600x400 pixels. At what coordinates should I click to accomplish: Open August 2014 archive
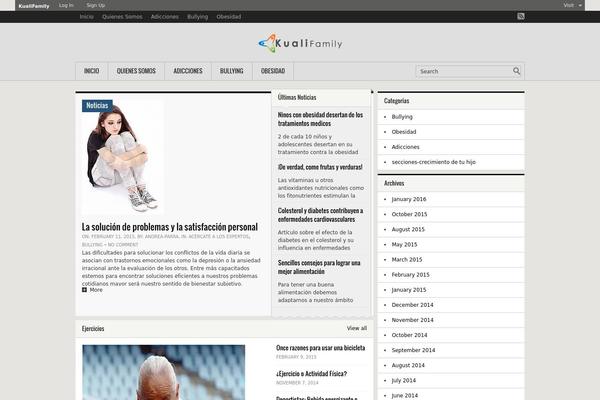click(408, 365)
